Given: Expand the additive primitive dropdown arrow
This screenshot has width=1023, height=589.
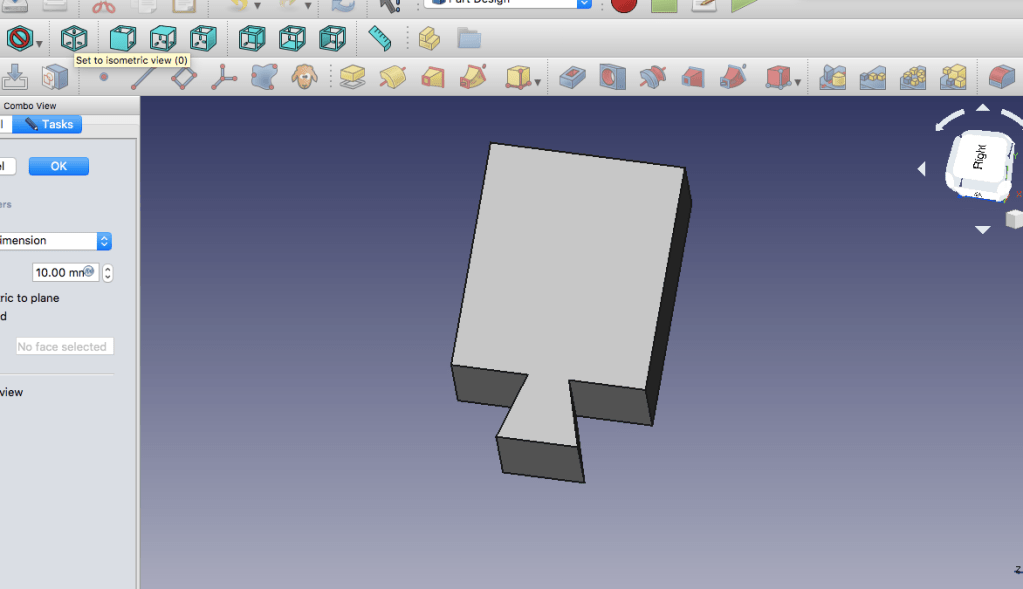Looking at the screenshot, I should point(538,81).
